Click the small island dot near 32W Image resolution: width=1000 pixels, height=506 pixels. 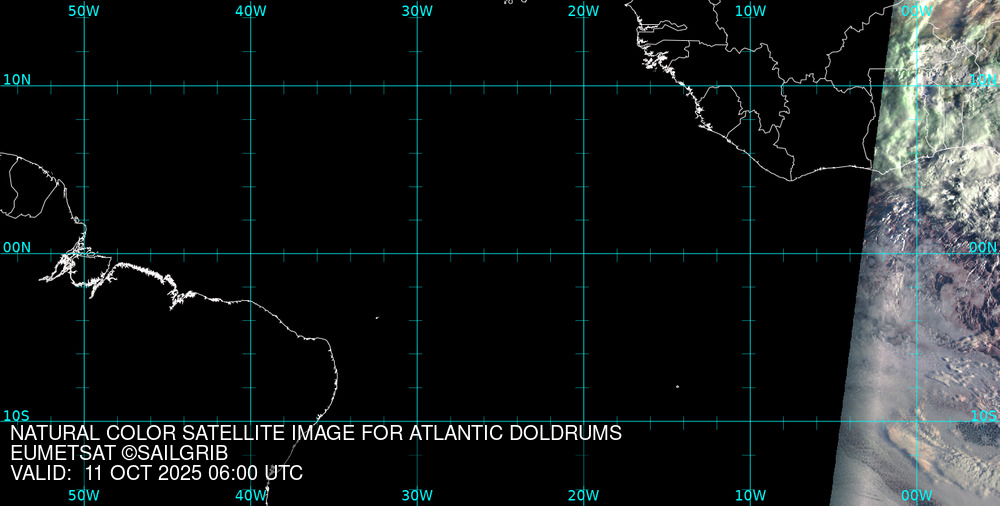(x=377, y=318)
